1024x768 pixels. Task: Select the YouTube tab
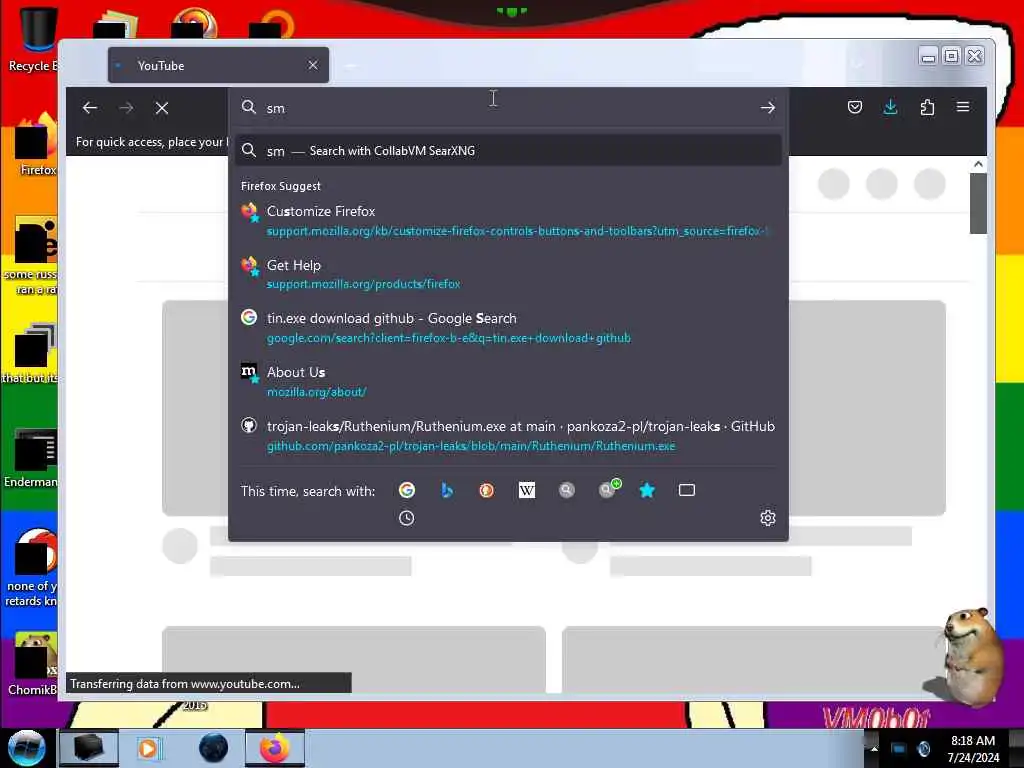tap(217, 65)
